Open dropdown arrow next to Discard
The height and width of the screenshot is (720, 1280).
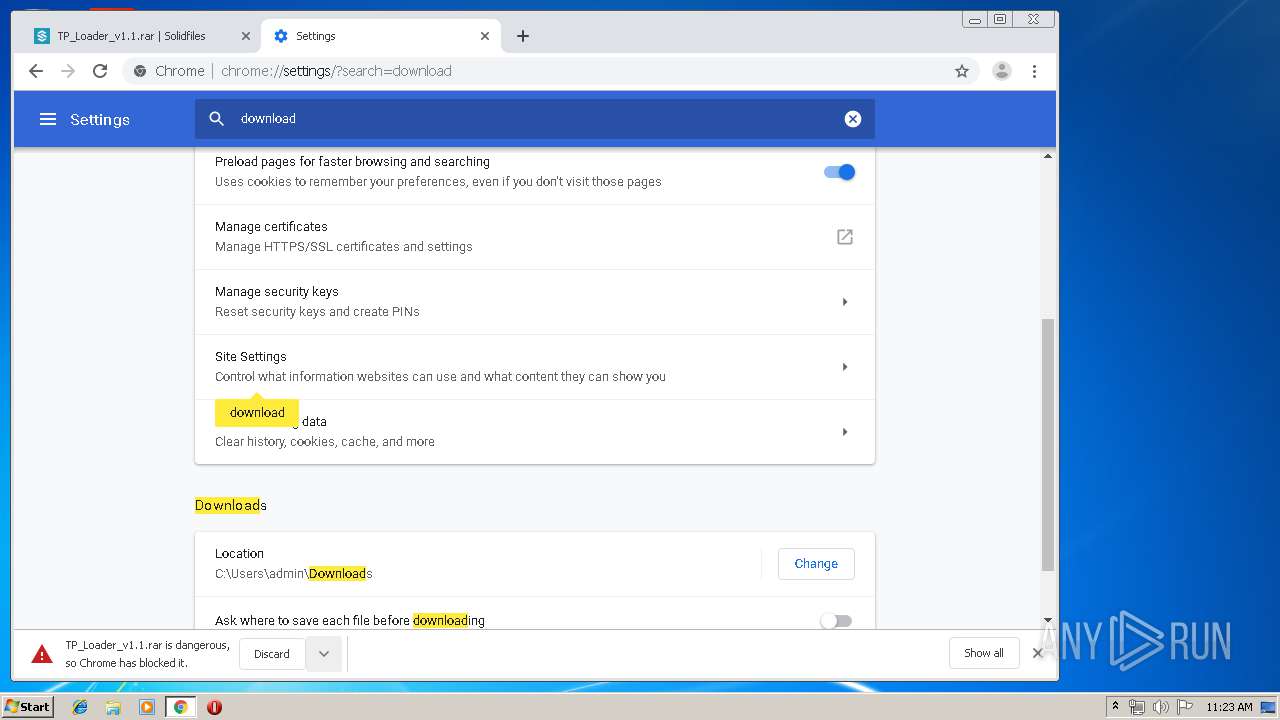coord(324,654)
